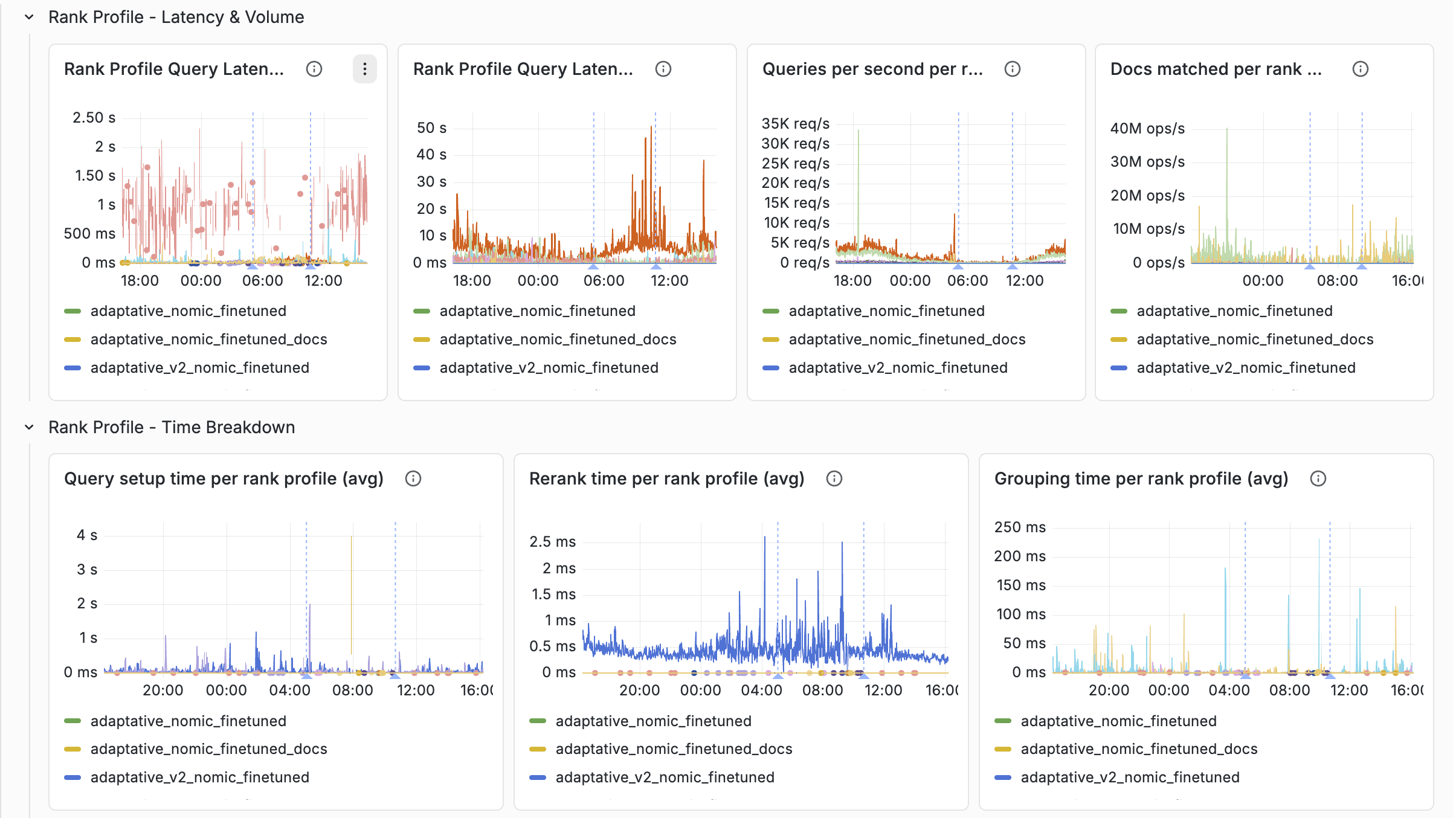
Task: Open info for Grouping time per rank profile panel
Action: coord(1318,478)
